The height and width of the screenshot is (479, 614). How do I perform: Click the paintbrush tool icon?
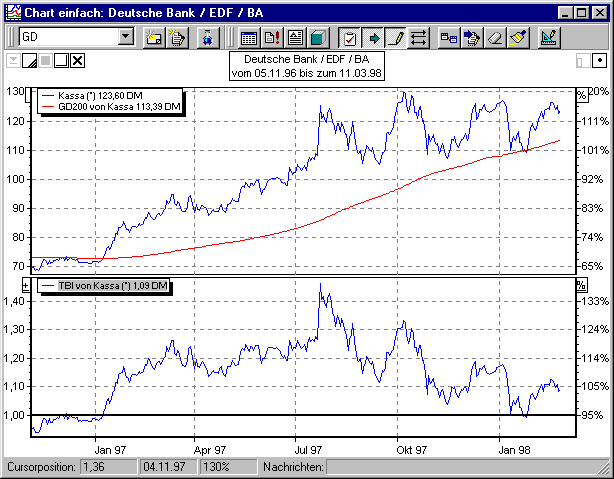tap(517, 39)
